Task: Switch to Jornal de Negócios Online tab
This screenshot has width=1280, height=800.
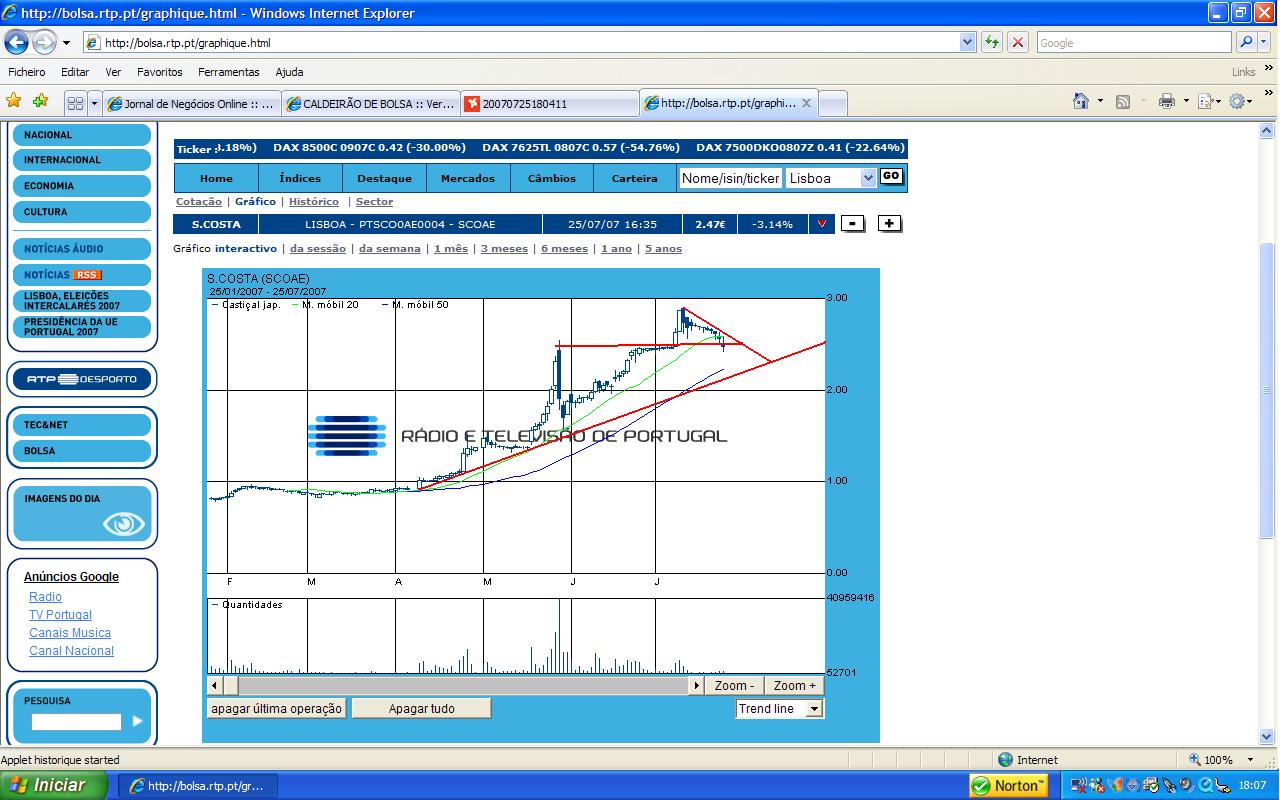Action: [x=192, y=103]
